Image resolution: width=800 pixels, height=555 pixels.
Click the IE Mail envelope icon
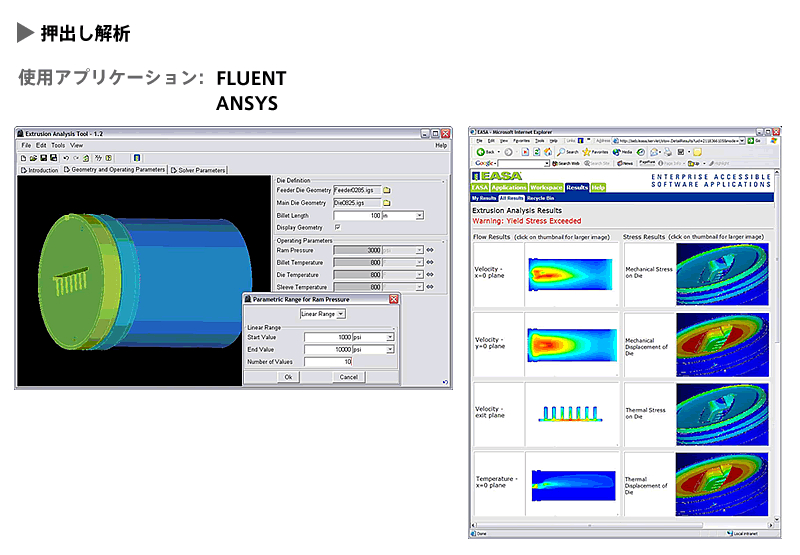click(655, 152)
